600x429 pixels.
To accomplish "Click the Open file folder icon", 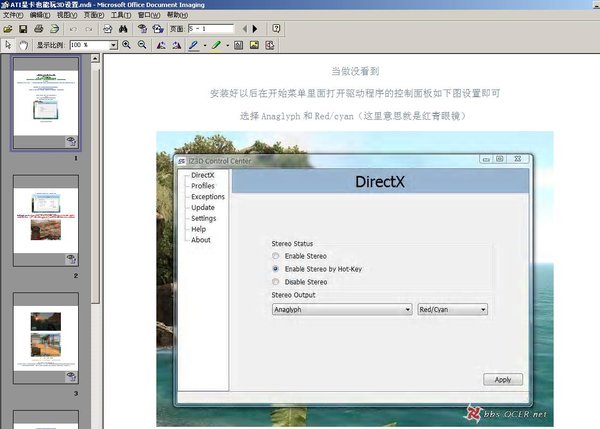I will (x=8, y=29).
